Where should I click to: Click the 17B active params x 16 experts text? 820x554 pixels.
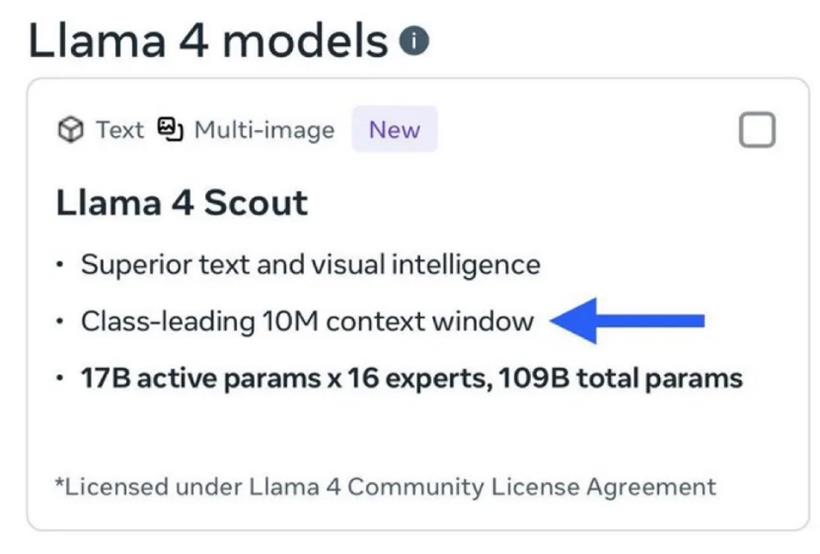[287, 378]
